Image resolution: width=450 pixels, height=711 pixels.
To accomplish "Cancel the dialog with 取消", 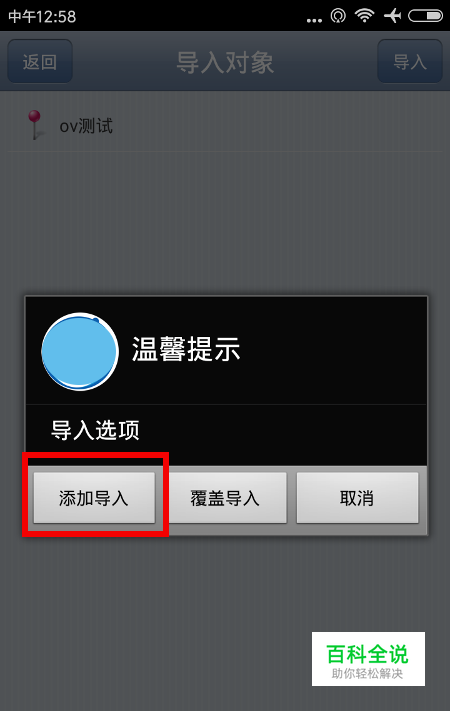I will [x=357, y=498].
